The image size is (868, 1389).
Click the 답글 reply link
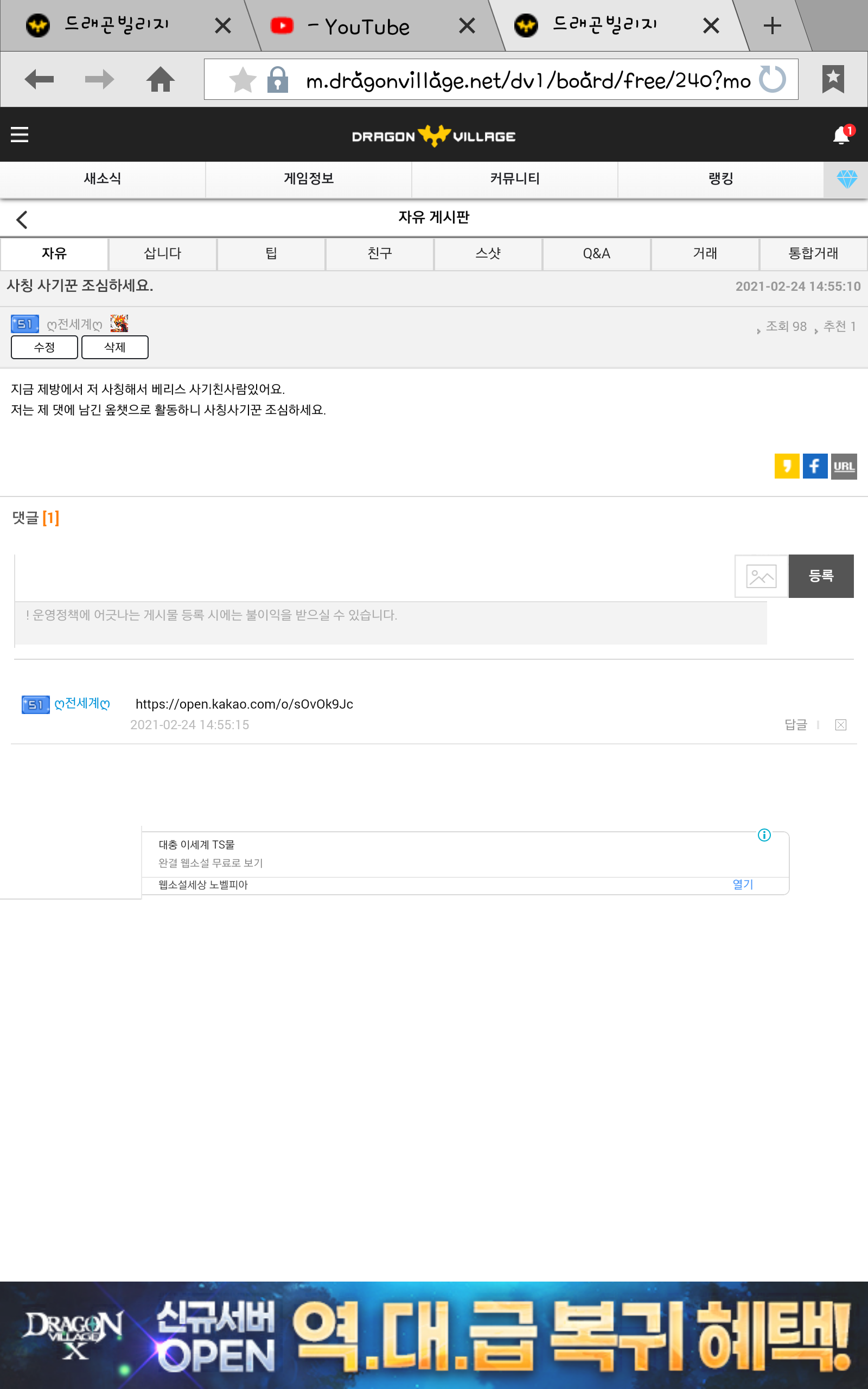coord(796,725)
